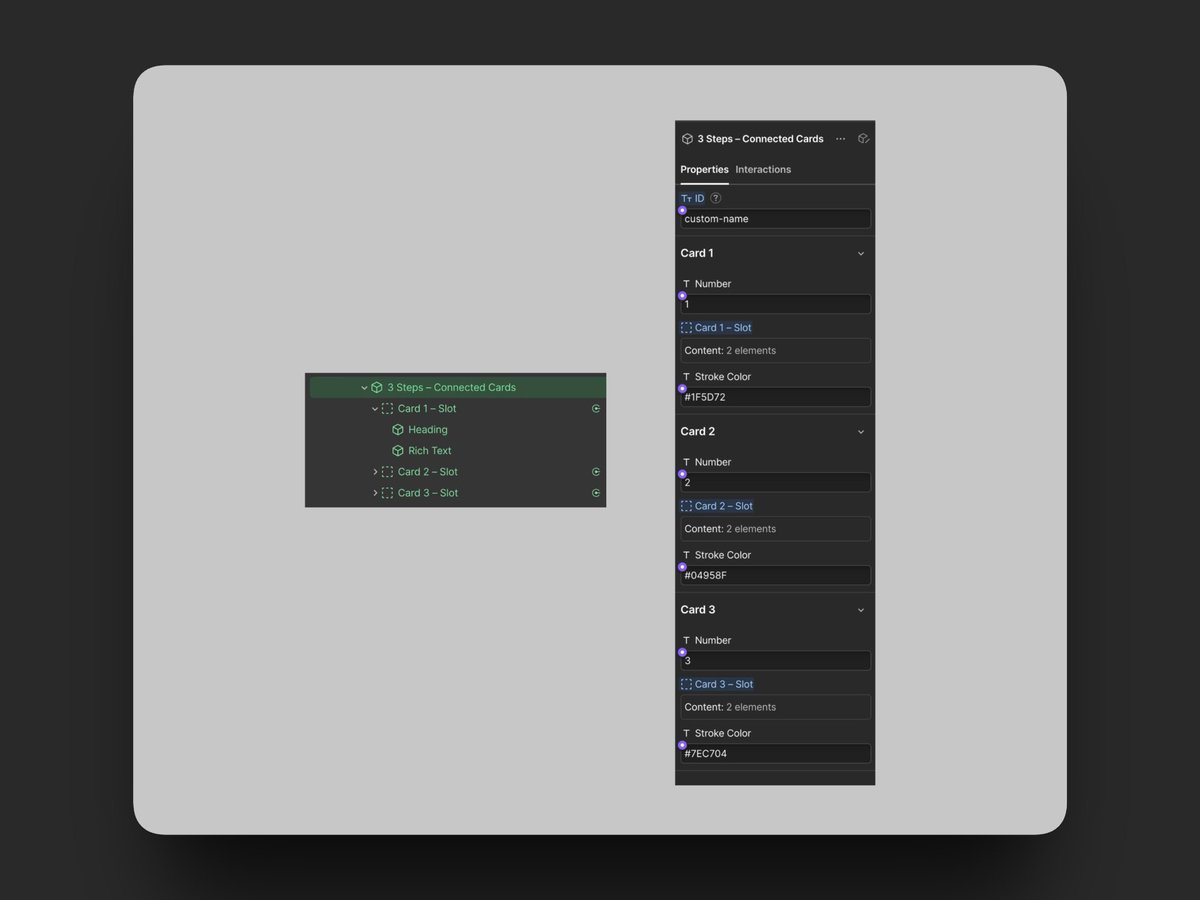
Task: Click the Card 3 Number input field
Action: point(775,661)
